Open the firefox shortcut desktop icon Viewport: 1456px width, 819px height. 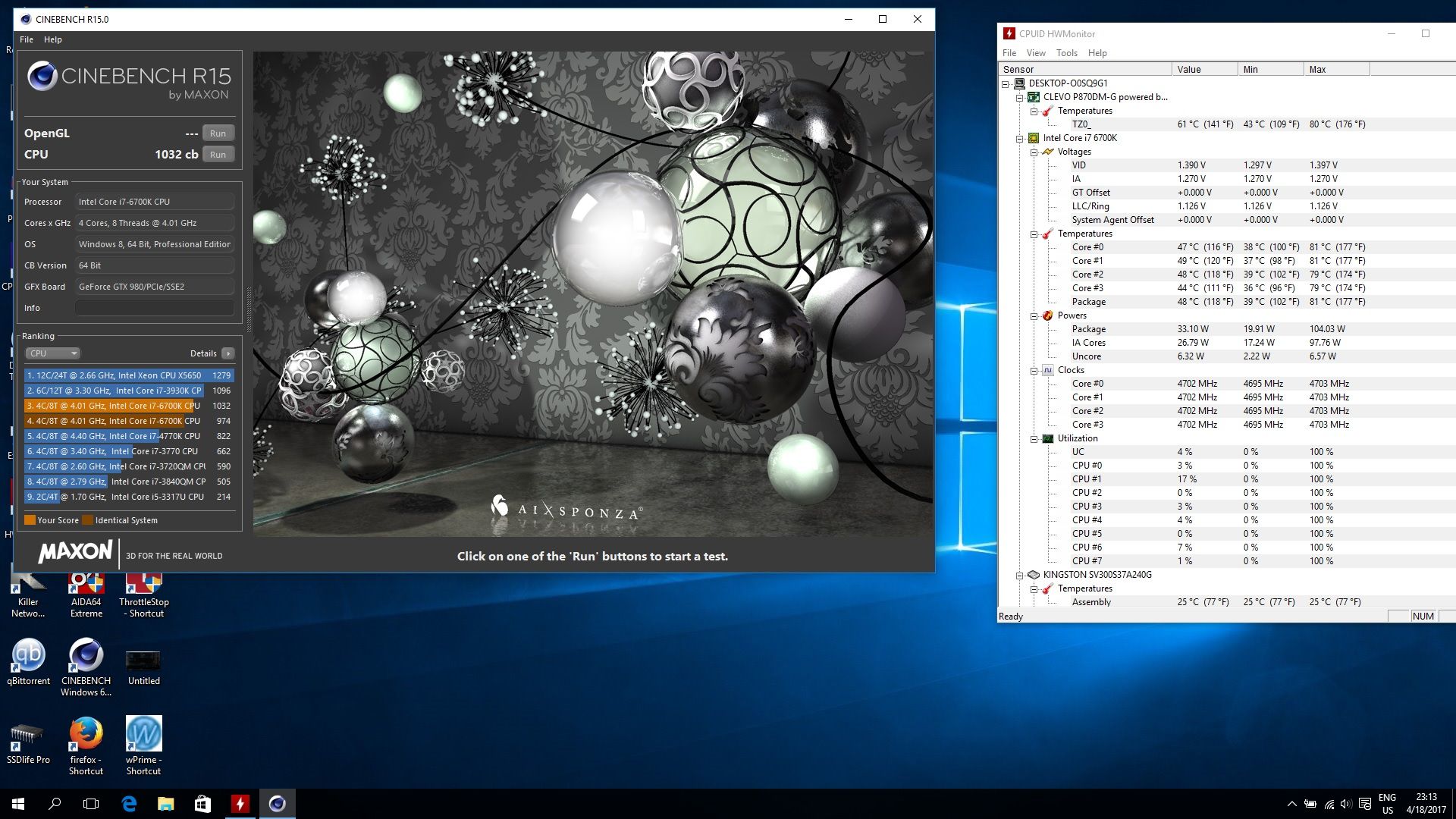tap(86, 736)
